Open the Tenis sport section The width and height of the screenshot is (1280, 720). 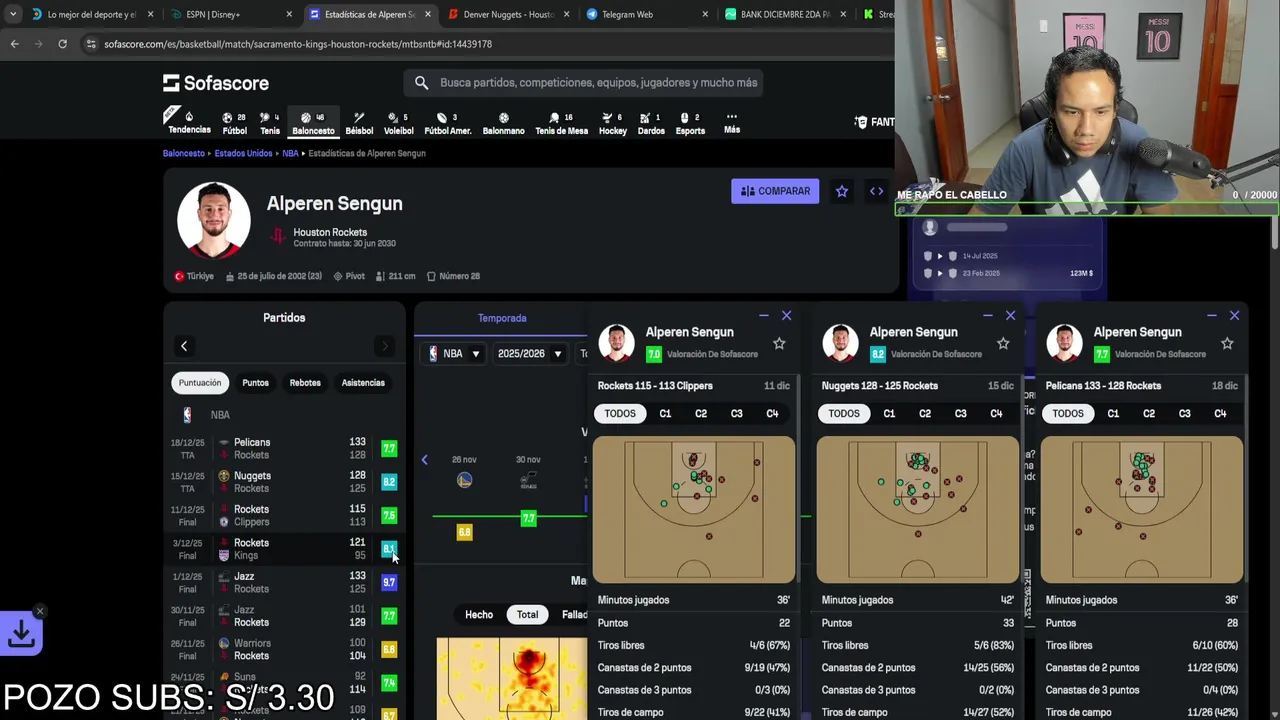(x=270, y=123)
